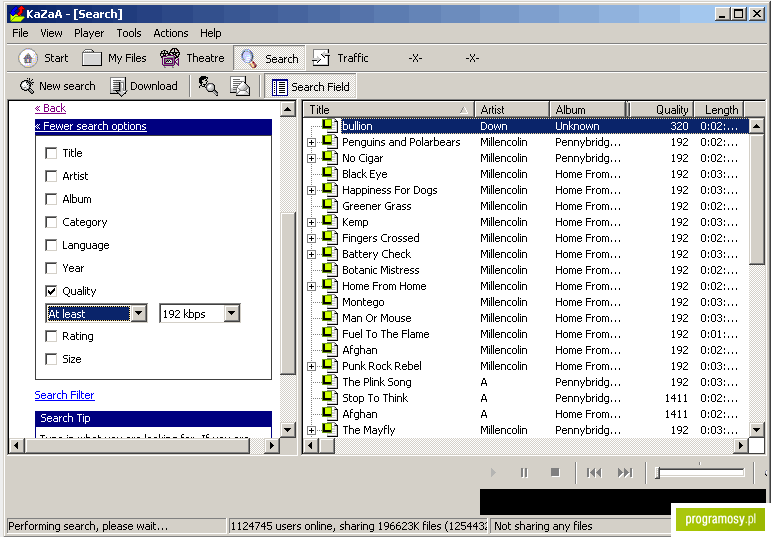Open My Files folder icon

pyautogui.click(x=91, y=58)
